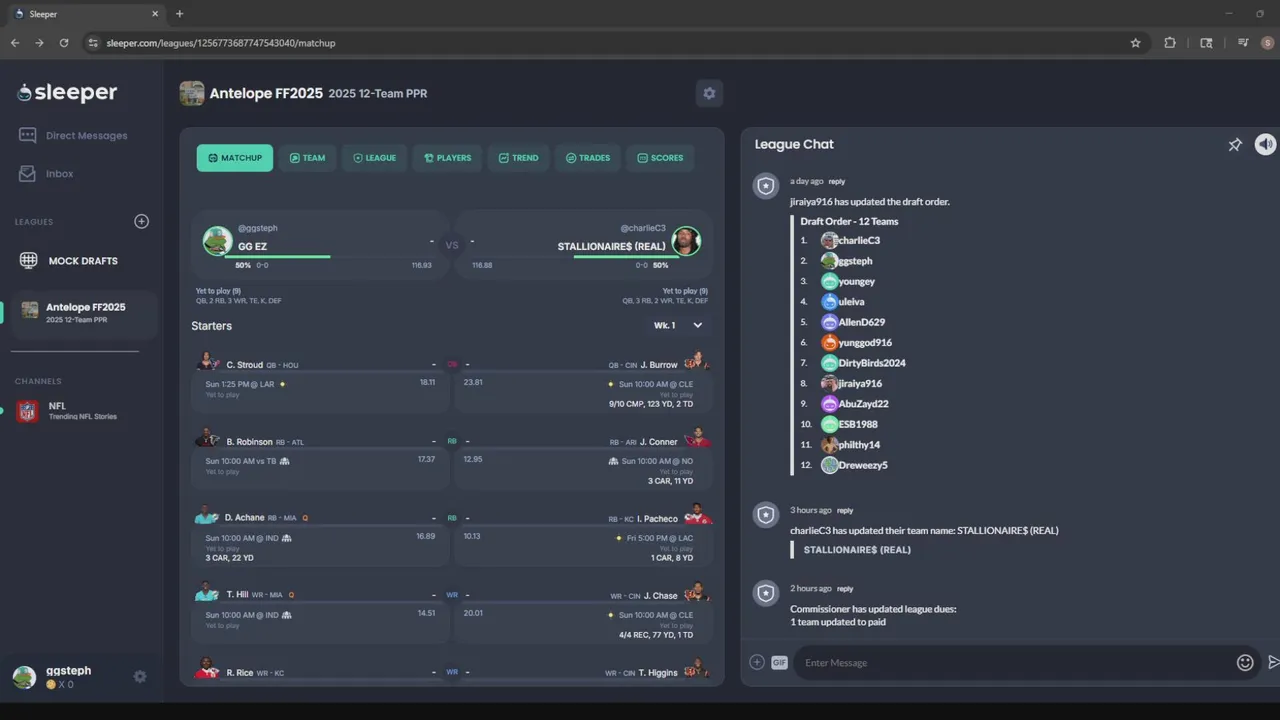
Task: Switch to the Scores tab
Action: [660, 158]
